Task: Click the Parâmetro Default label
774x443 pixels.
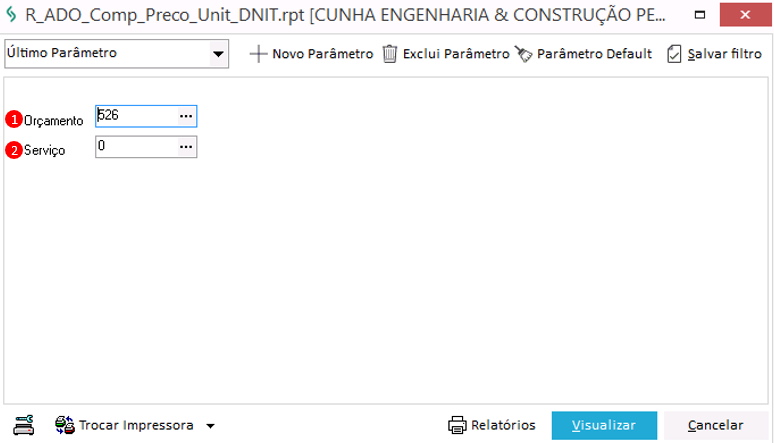Action: [594, 54]
